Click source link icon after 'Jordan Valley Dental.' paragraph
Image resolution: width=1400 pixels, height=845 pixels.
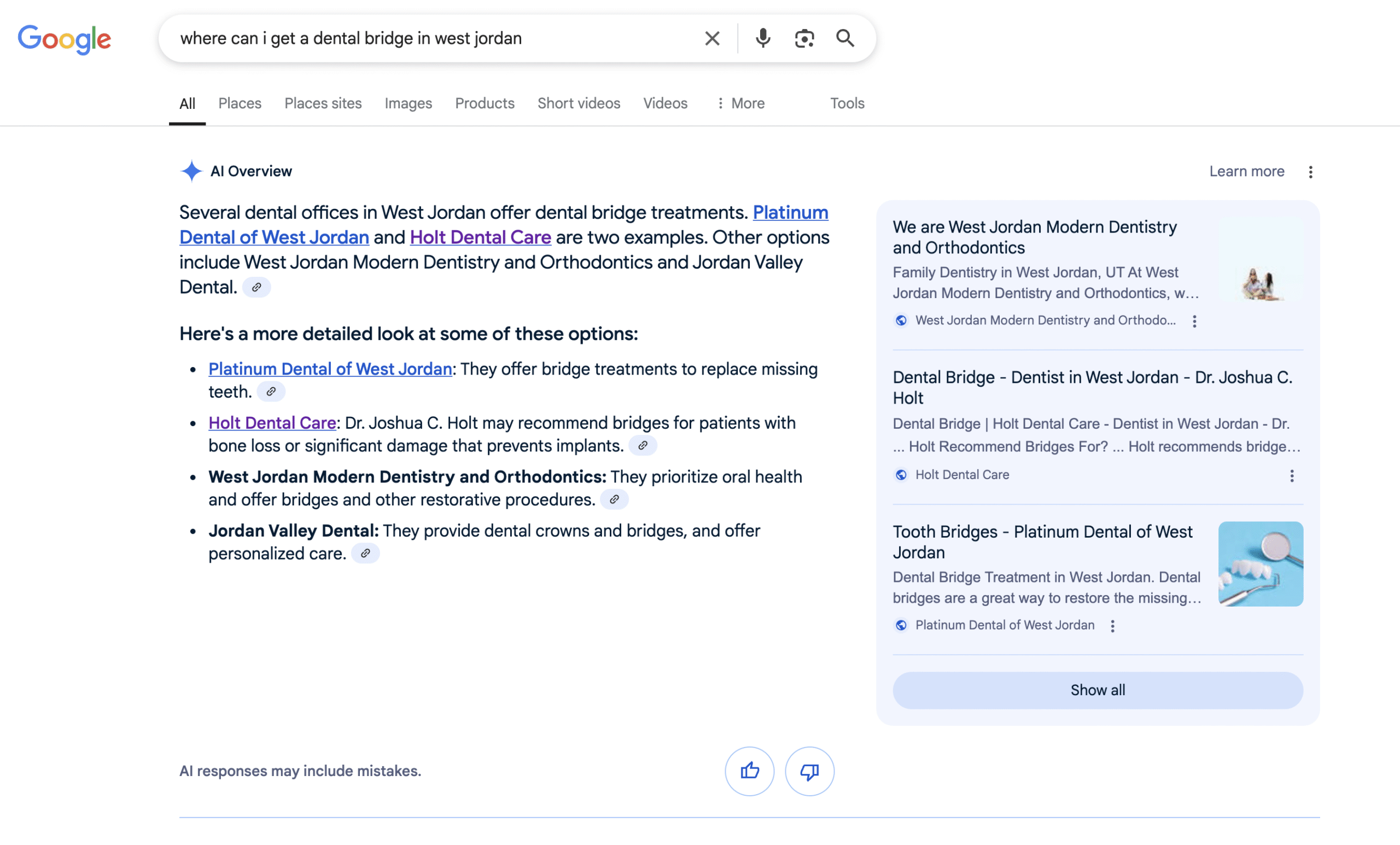pos(257,288)
